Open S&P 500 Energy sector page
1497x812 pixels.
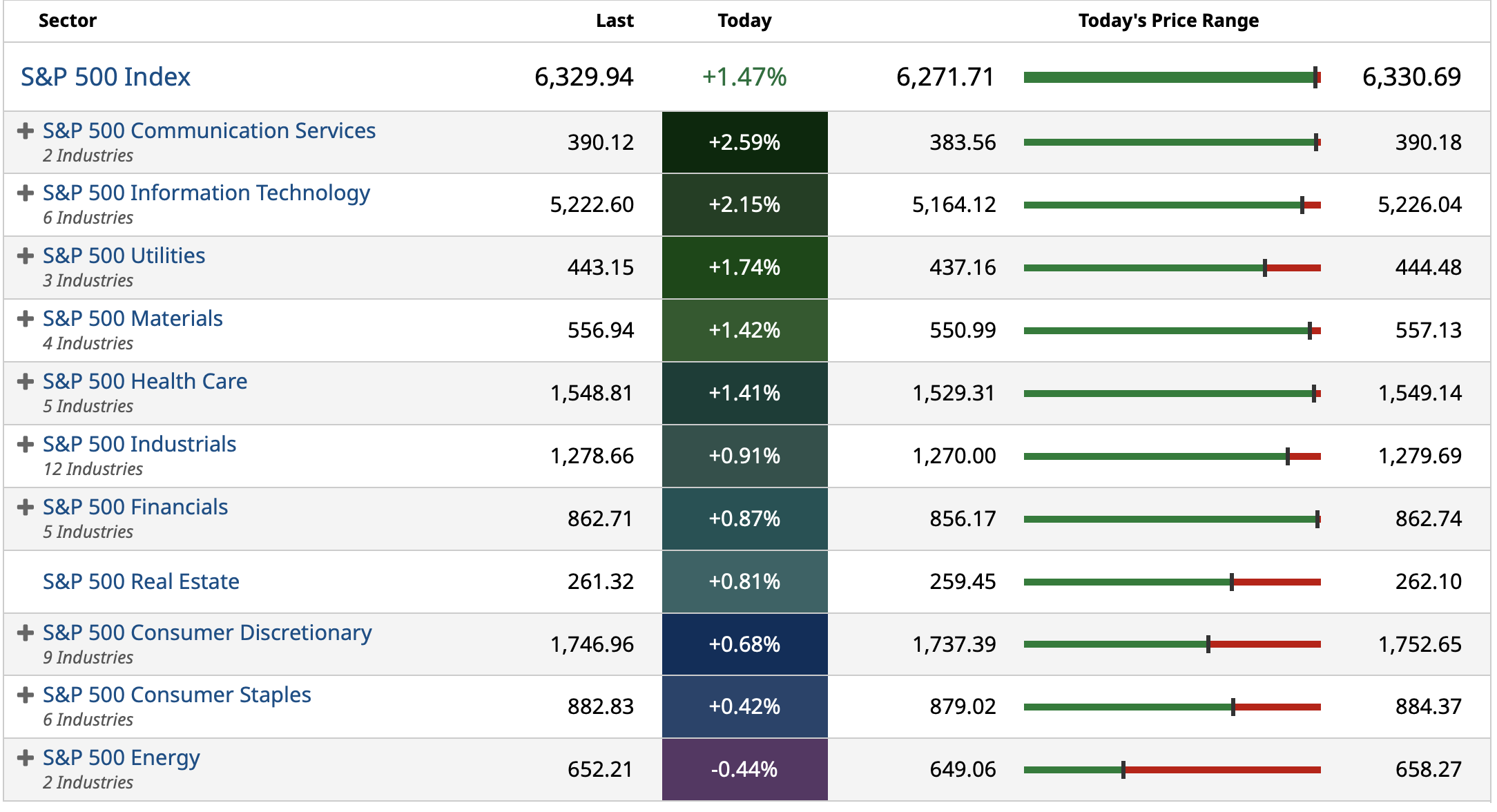[x=122, y=757]
